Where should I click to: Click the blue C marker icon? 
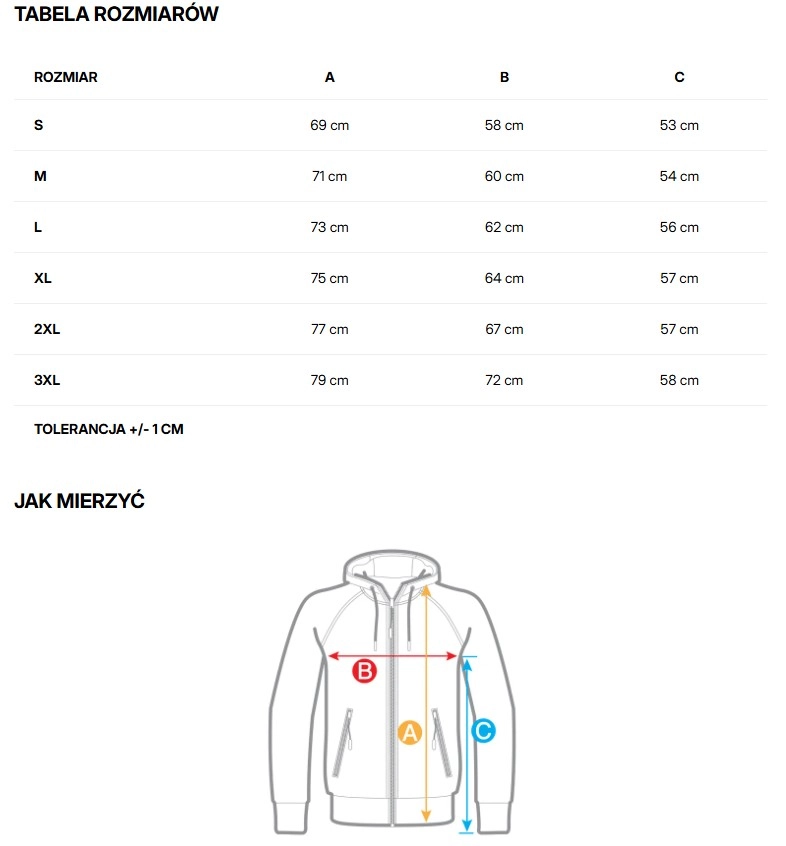click(x=483, y=731)
